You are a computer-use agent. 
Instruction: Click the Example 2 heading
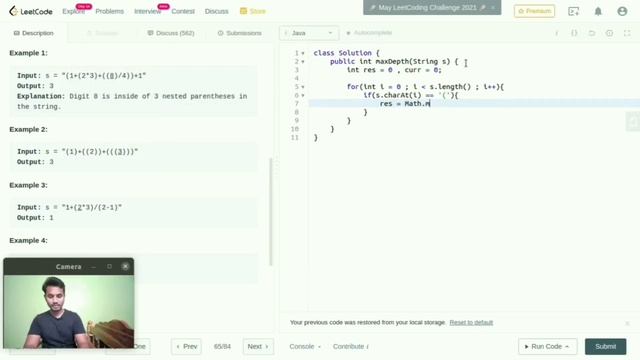29,129
